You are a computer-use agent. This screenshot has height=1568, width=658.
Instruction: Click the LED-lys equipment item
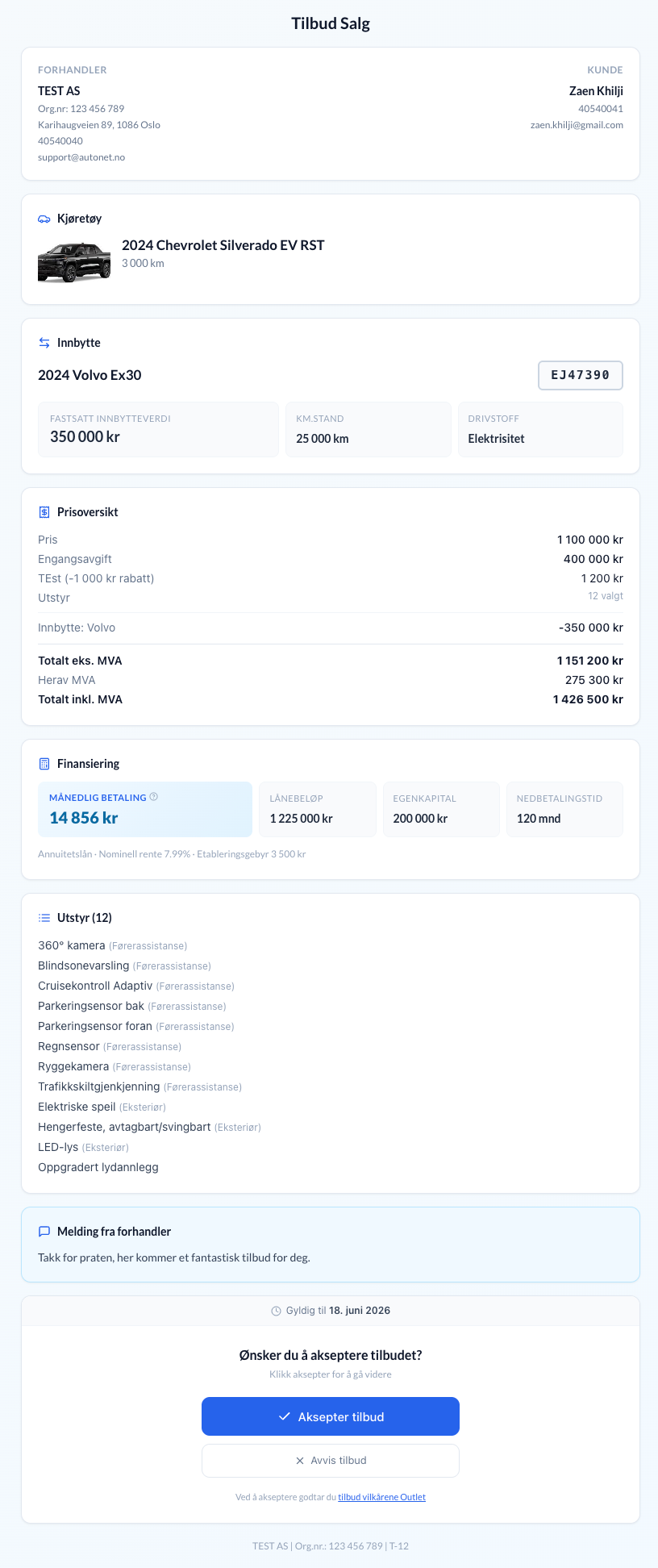[83, 1147]
